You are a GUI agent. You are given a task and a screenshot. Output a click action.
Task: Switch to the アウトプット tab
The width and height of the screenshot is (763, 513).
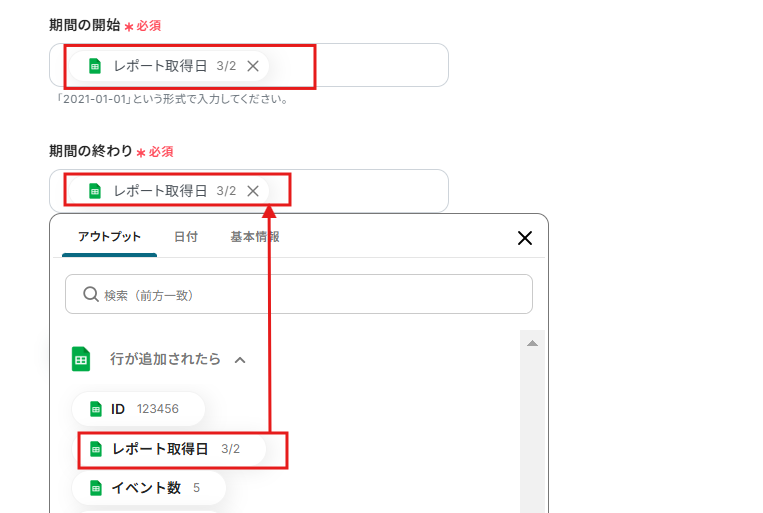[109, 237]
